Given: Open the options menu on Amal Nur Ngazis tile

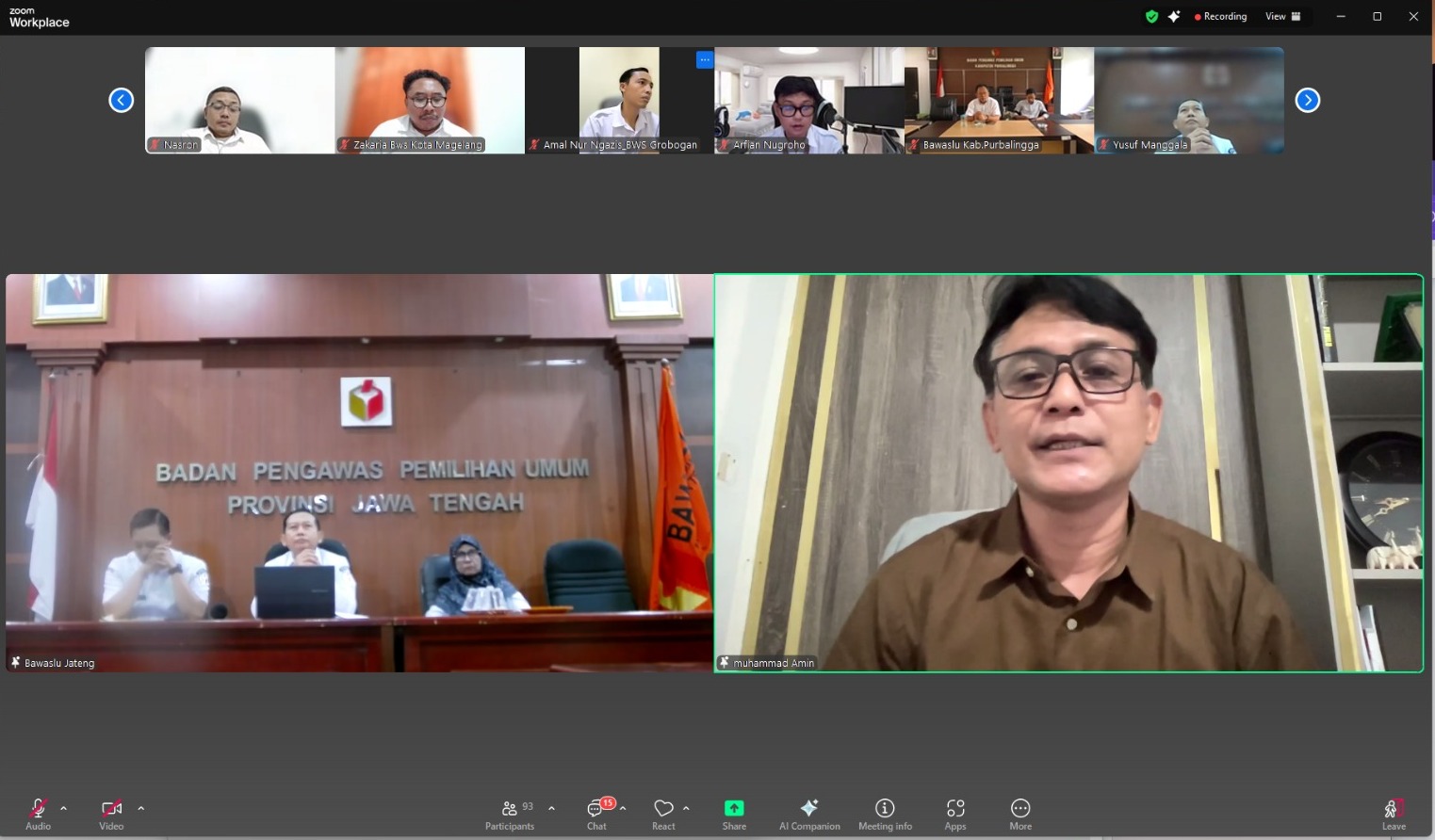Looking at the screenshot, I should tap(705, 58).
